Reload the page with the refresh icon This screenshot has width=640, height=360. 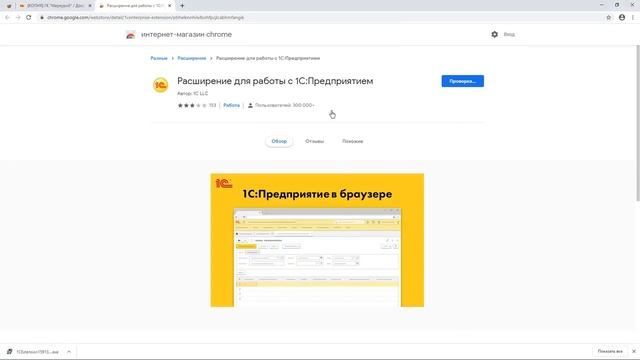coord(29,18)
